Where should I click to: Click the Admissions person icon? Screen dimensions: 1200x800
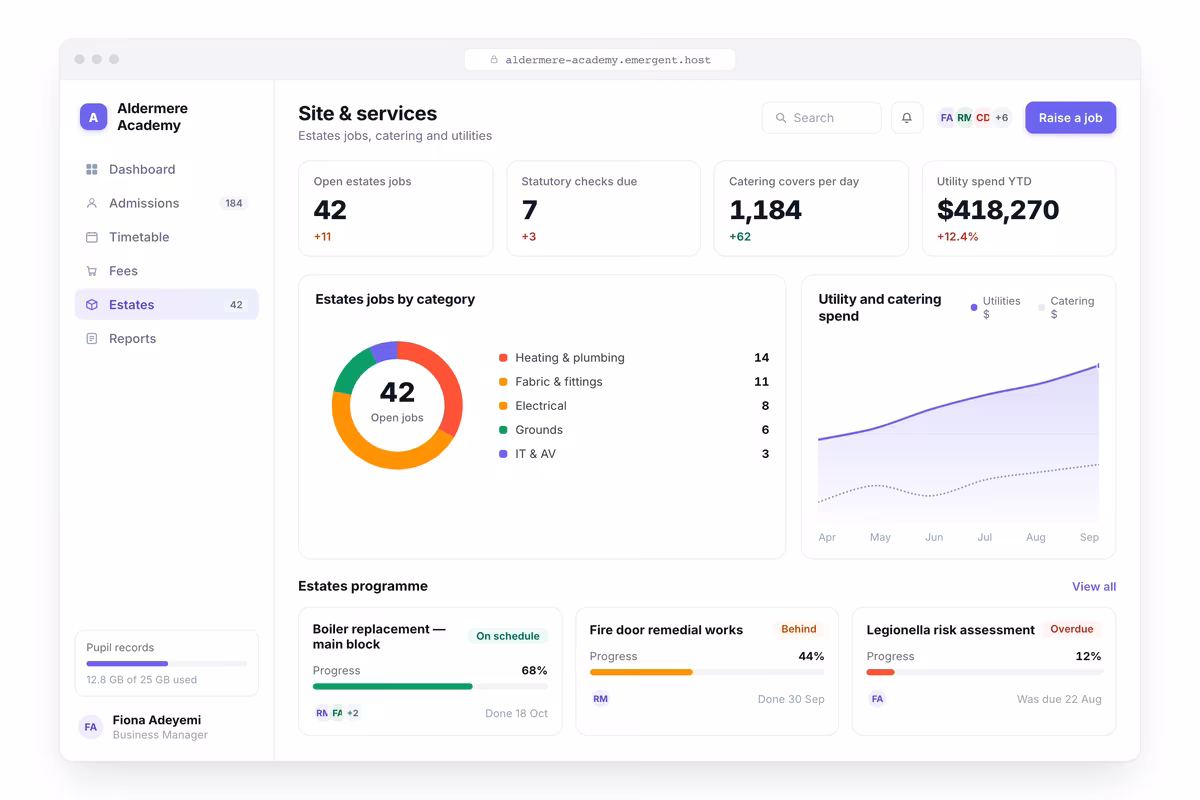[x=92, y=203]
